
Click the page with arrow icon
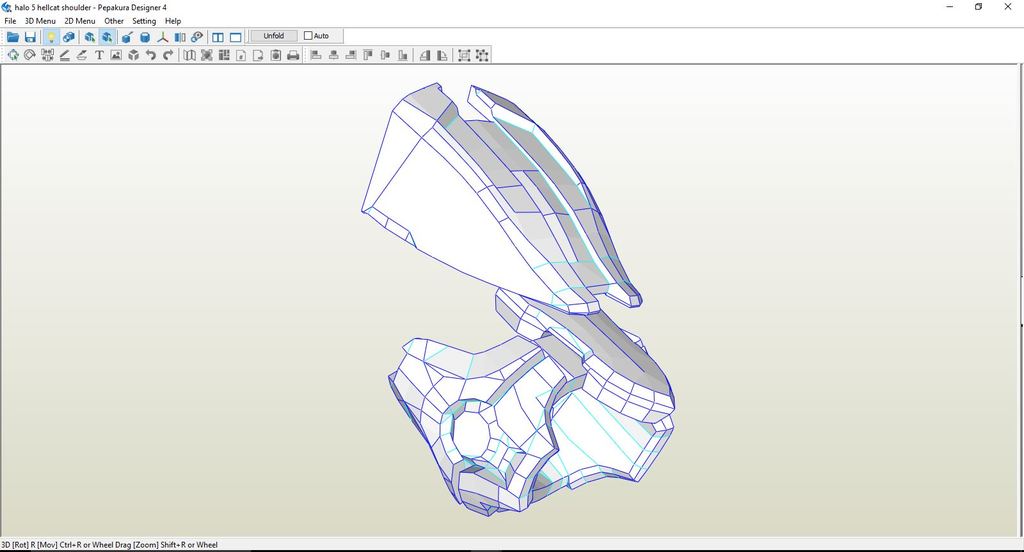(x=258, y=56)
